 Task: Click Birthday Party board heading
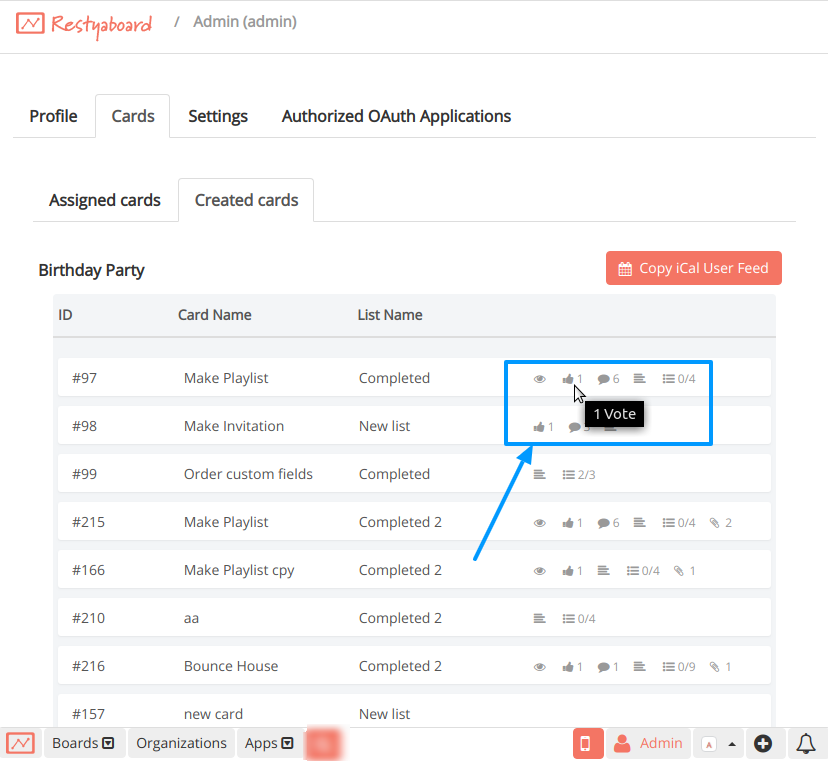coord(91,270)
